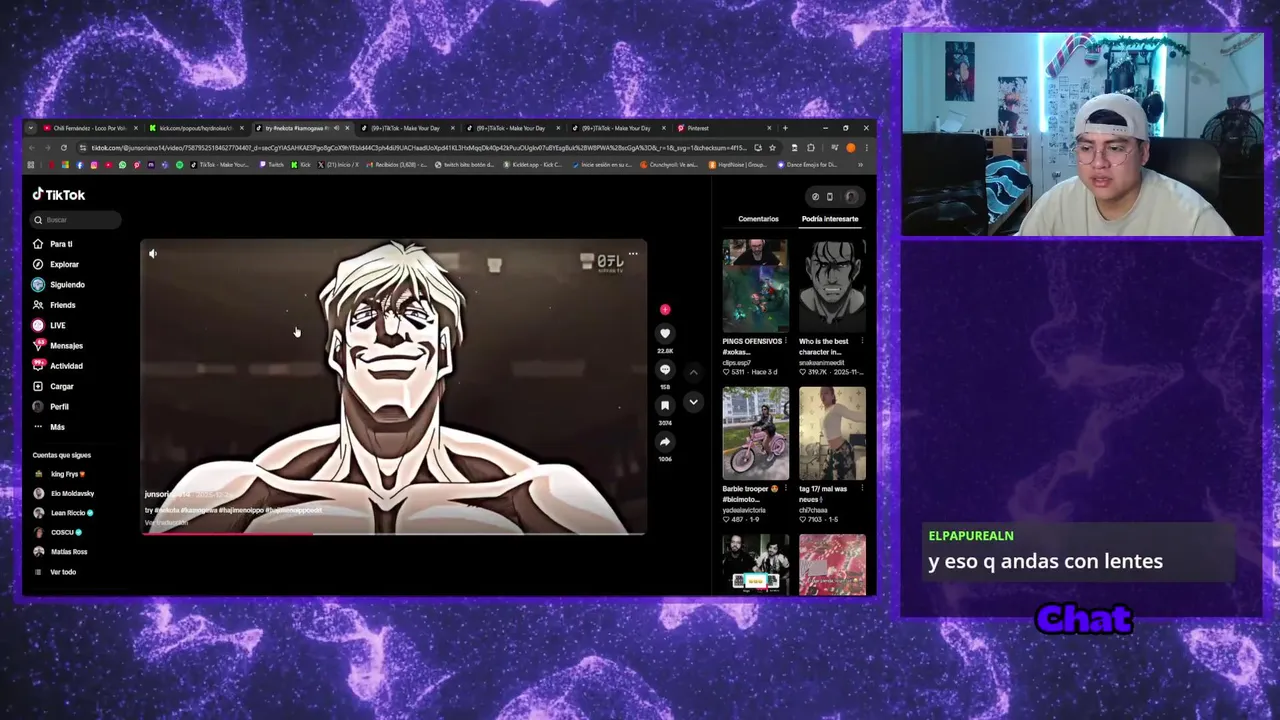Click the browser back arrow
This screenshot has height=720, width=1280.
31,148
